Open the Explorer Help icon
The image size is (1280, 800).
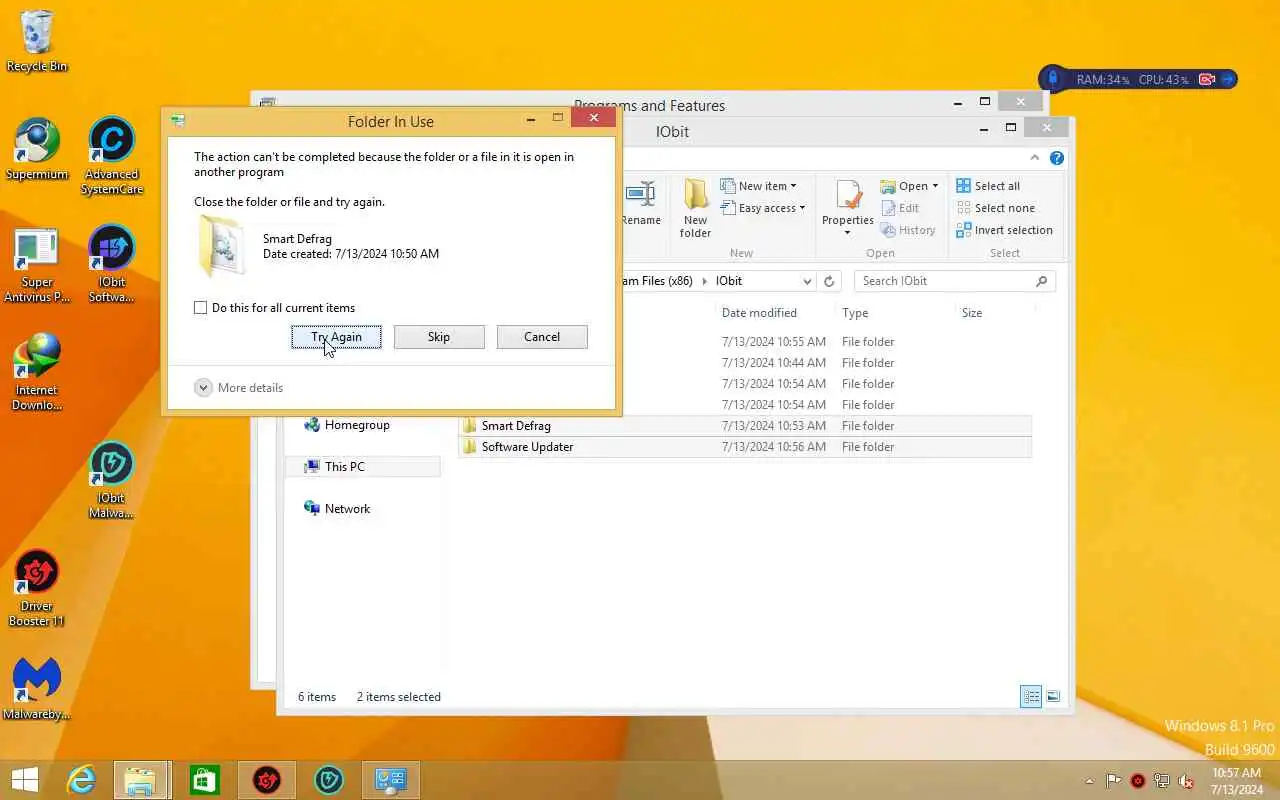[1057, 158]
